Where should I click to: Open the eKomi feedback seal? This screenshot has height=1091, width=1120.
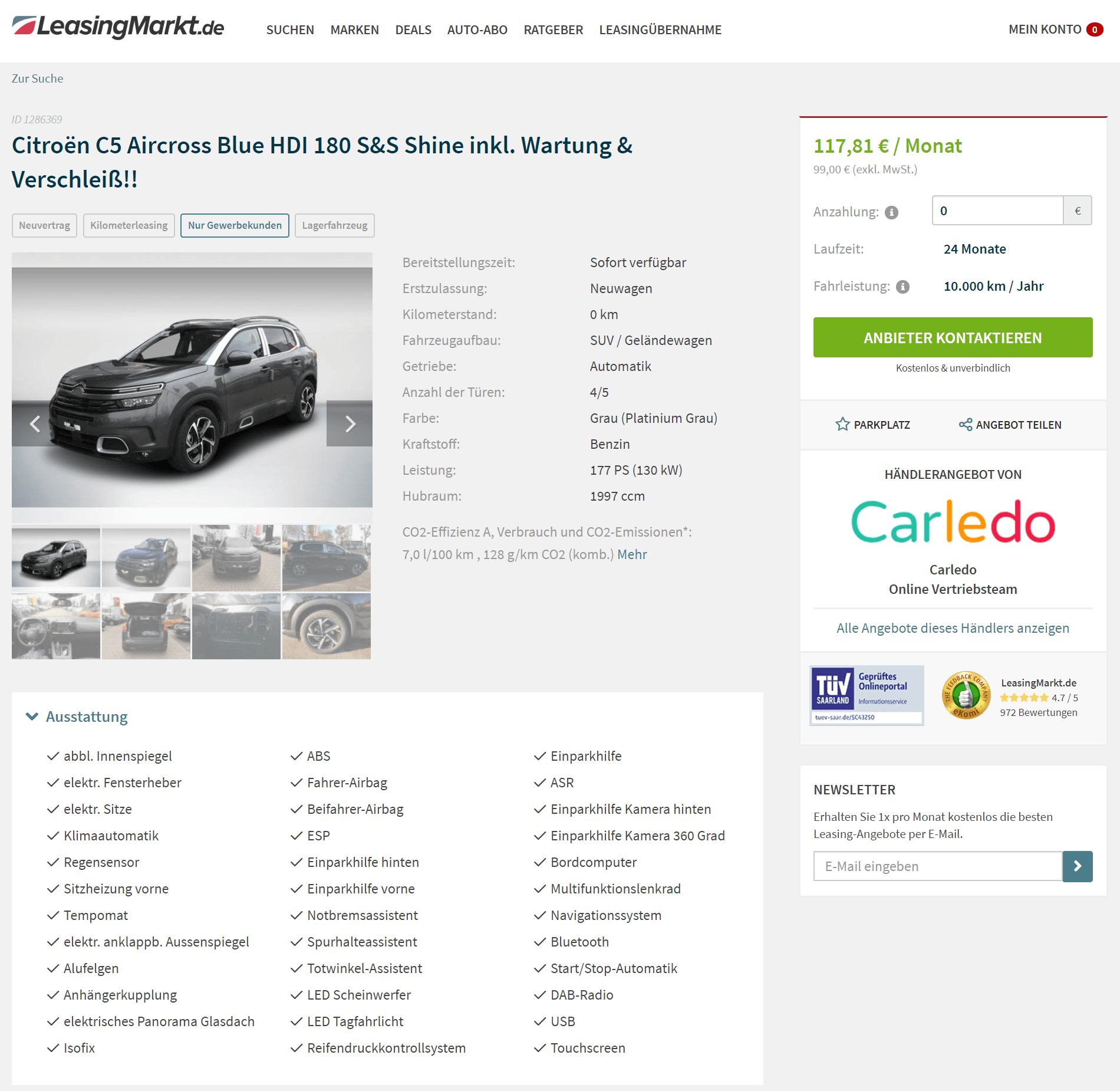[x=966, y=696]
